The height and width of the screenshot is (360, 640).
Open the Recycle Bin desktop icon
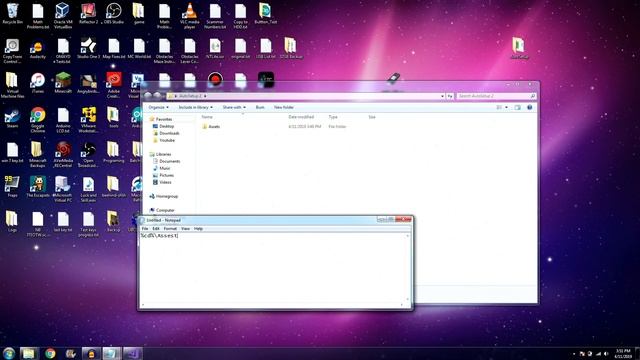[x=12, y=13]
